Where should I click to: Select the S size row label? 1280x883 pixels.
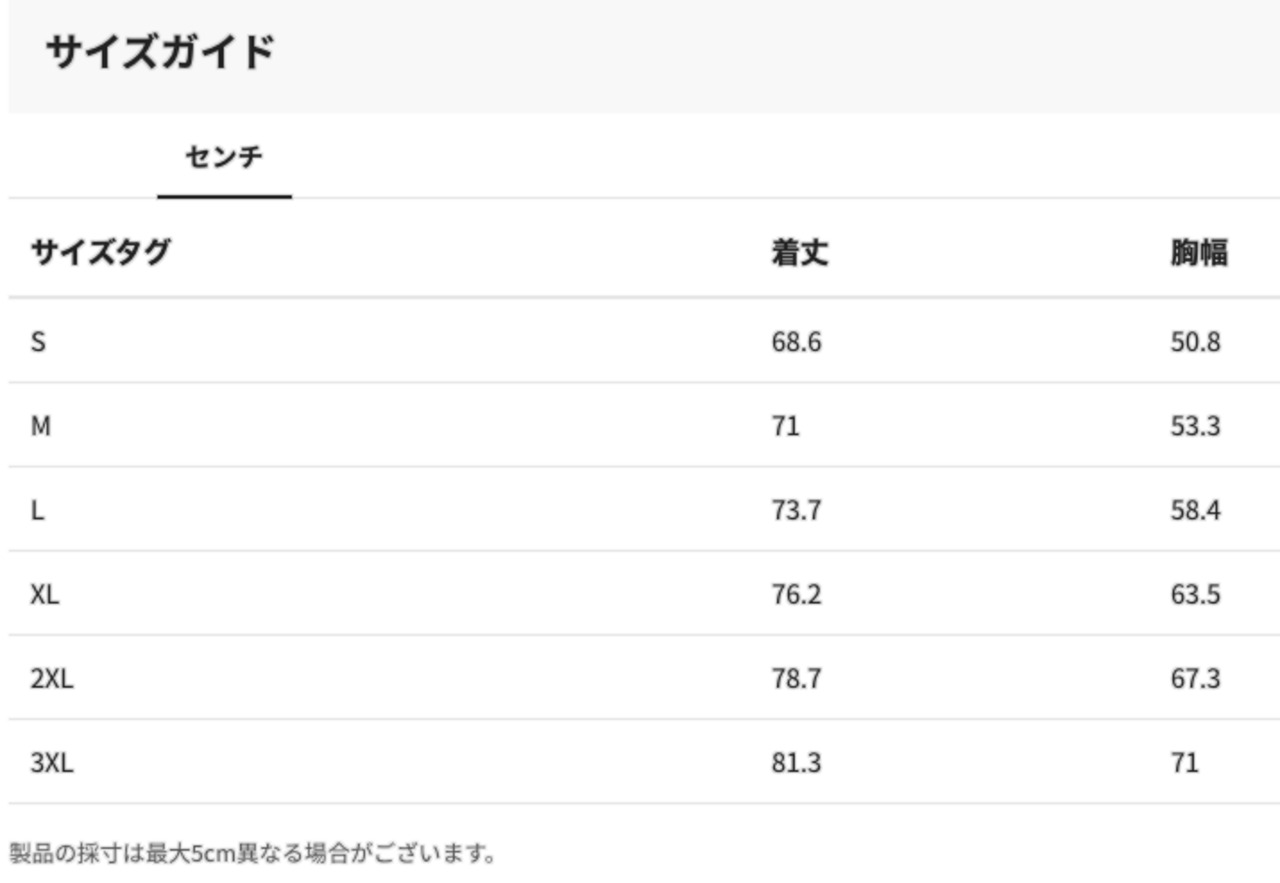pyautogui.click(x=38, y=342)
